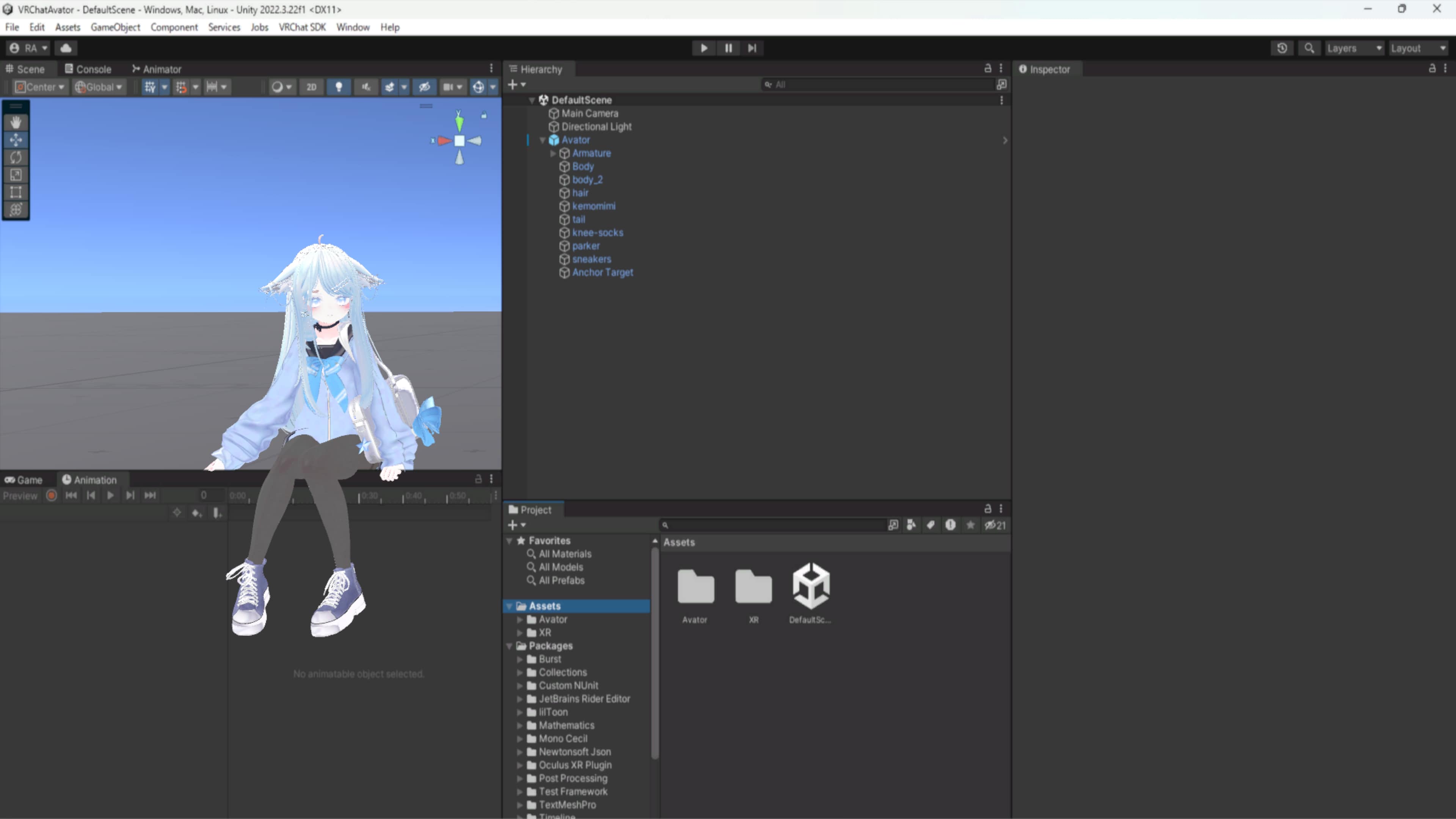1456x819 pixels.
Task: Toggle Animation recording mode
Action: tap(52, 496)
